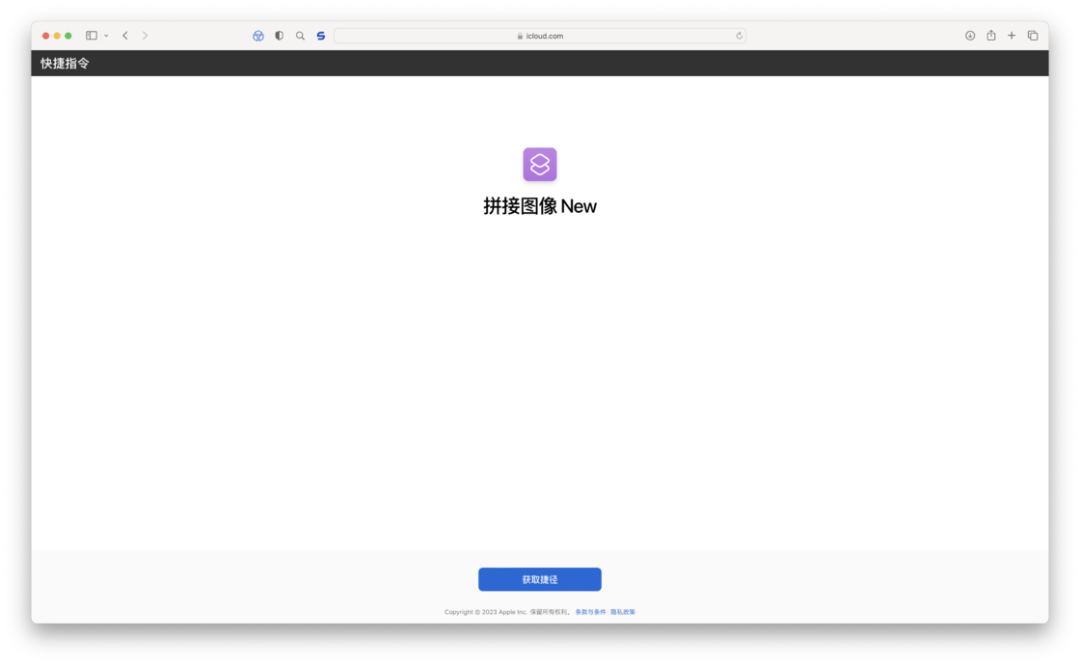Go back with the back arrow
The image size is (1080, 665).
(125, 35)
